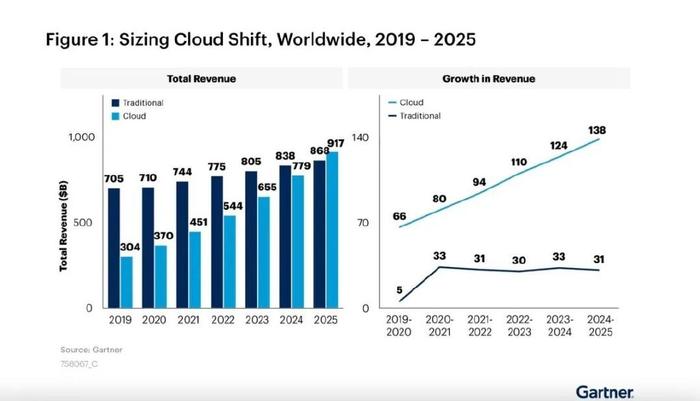The height and width of the screenshot is (401, 700).
Task: Select the Total Revenue panel header
Action: 201,79
